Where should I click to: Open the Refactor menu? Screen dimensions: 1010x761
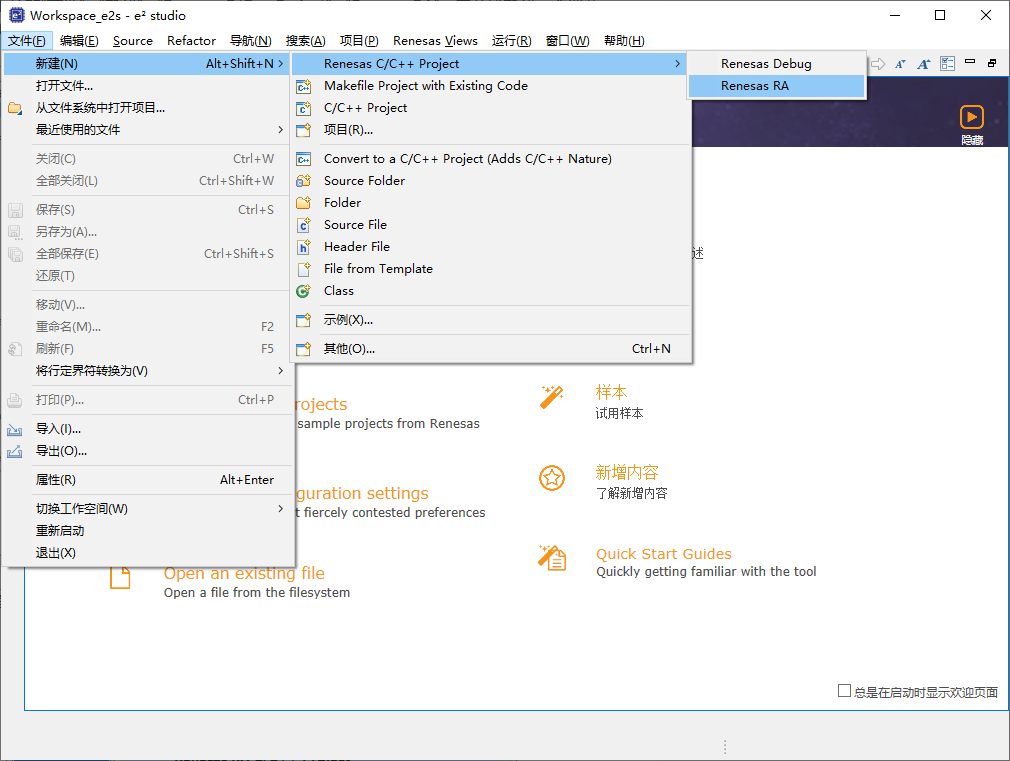tap(191, 41)
